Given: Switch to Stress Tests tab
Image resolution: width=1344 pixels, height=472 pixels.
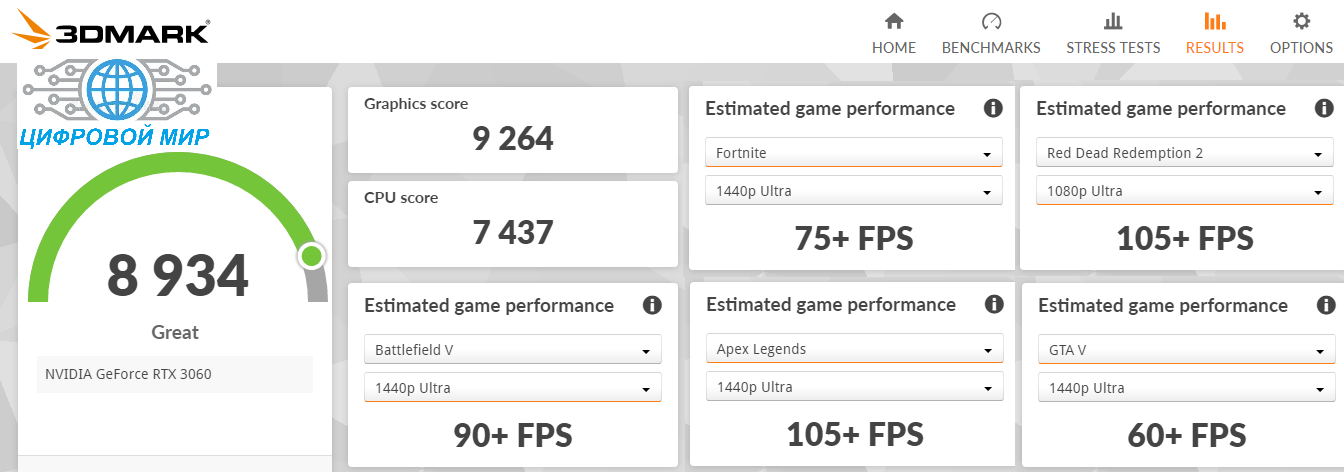Looking at the screenshot, I should (1113, 34).
